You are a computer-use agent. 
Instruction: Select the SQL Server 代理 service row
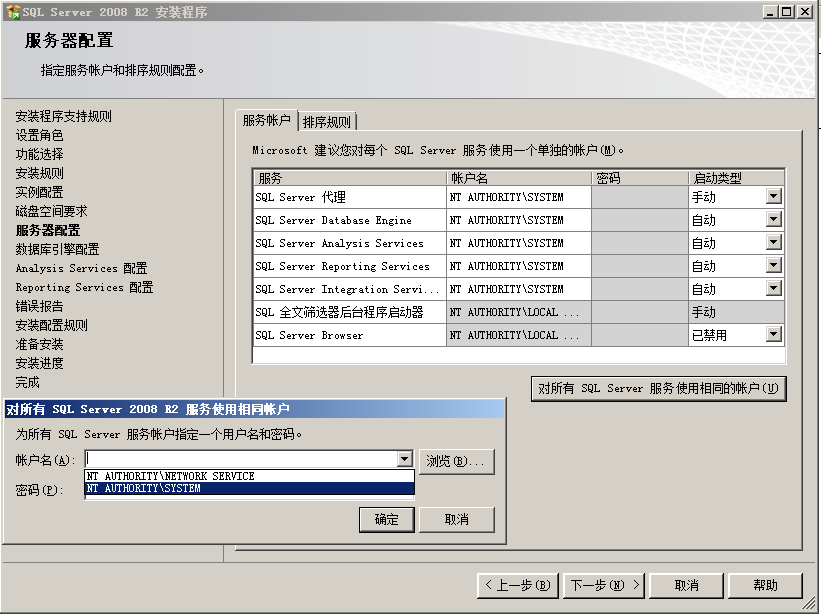tap(350, 197)
